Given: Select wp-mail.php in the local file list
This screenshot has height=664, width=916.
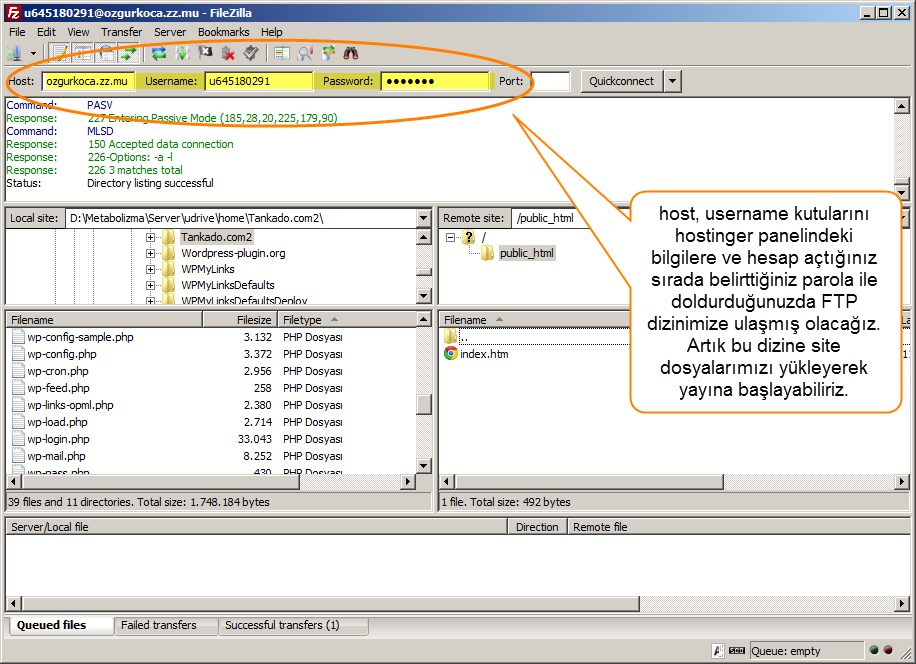Looking at the screenshot, I should pyautogui.click(x=57, y=456).
